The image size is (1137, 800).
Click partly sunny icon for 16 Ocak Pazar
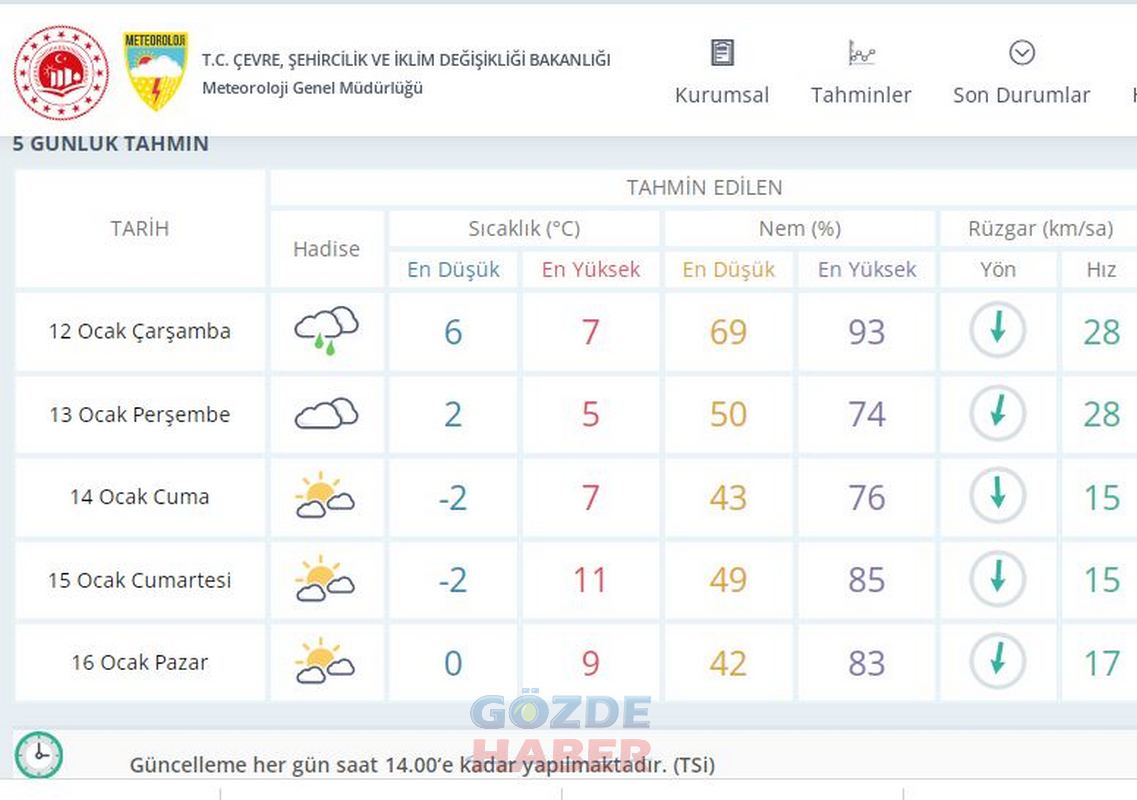click(x=326, y=662)
